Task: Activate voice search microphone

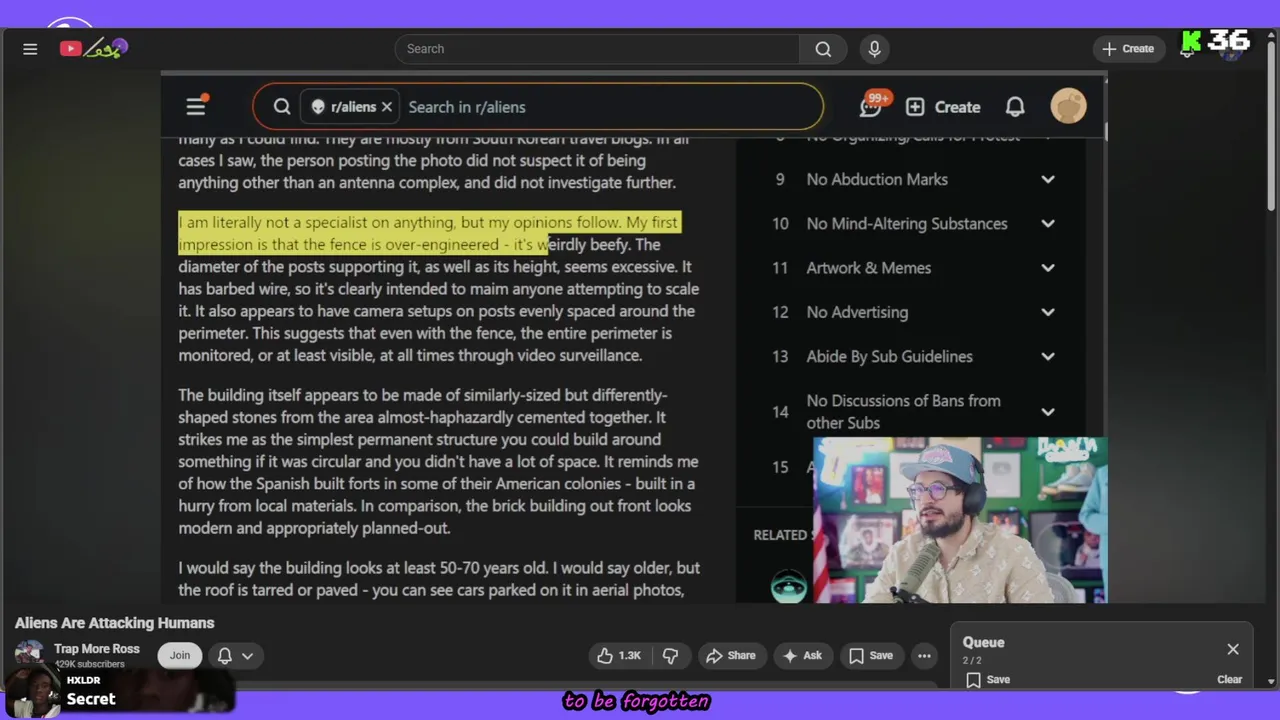Action: coord(875,49)
